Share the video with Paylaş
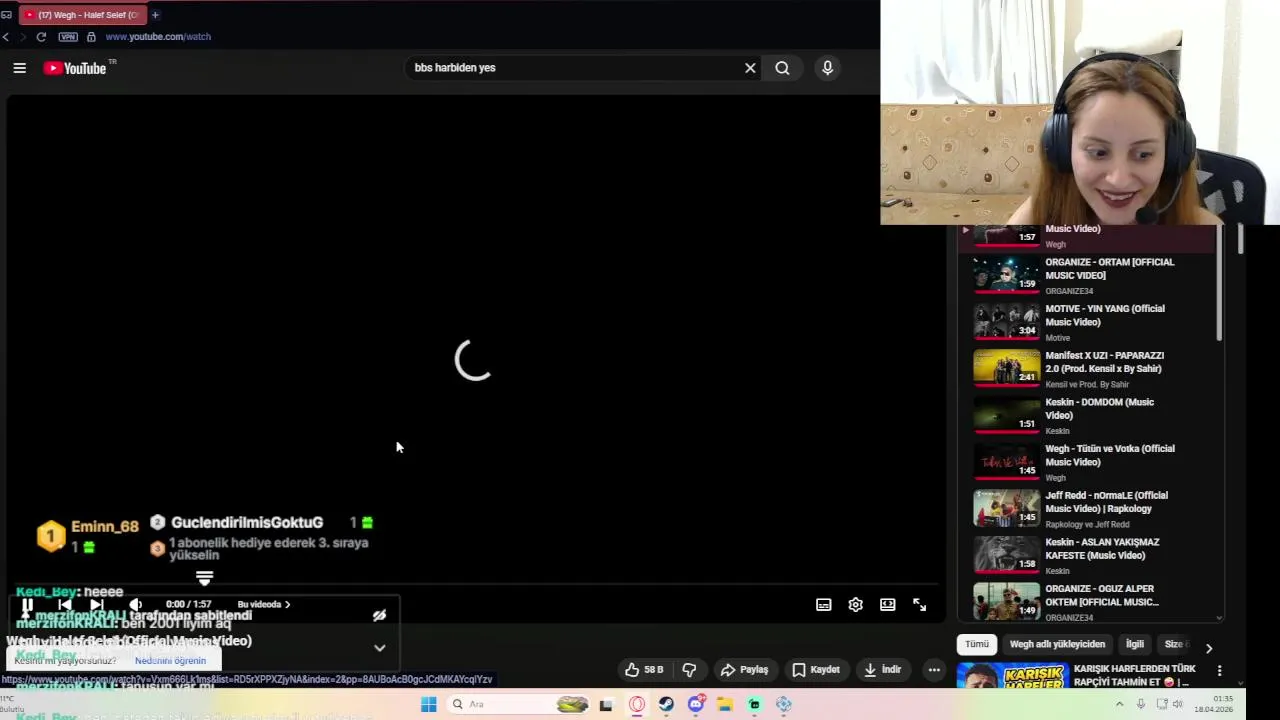1280x720 pixels. [x=745, y=670]
